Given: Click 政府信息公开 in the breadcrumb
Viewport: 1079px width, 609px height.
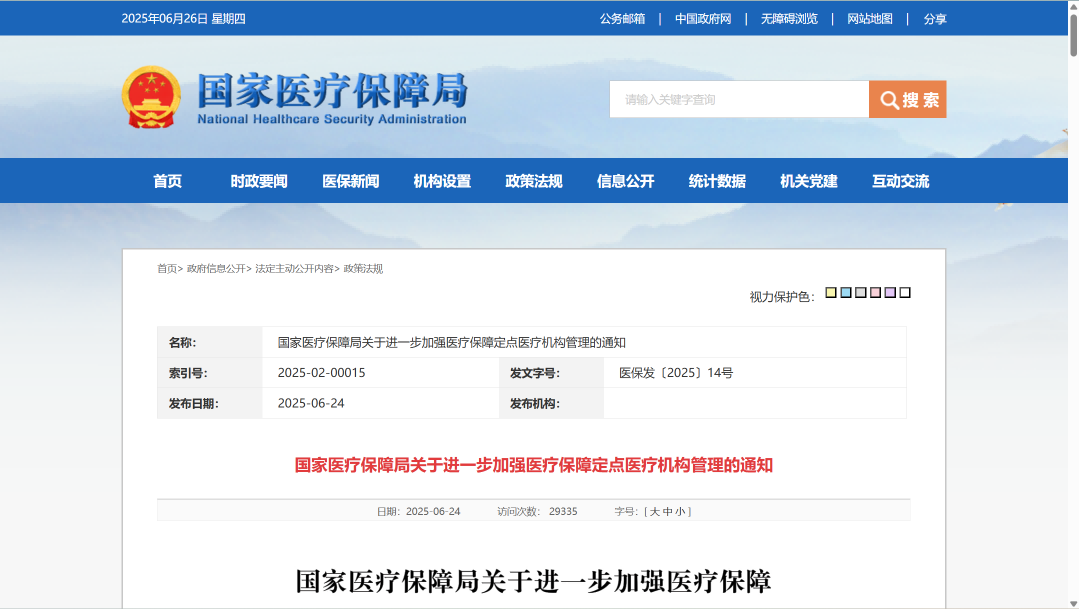Looking at the screenshot, I should [x=216, y=269].
